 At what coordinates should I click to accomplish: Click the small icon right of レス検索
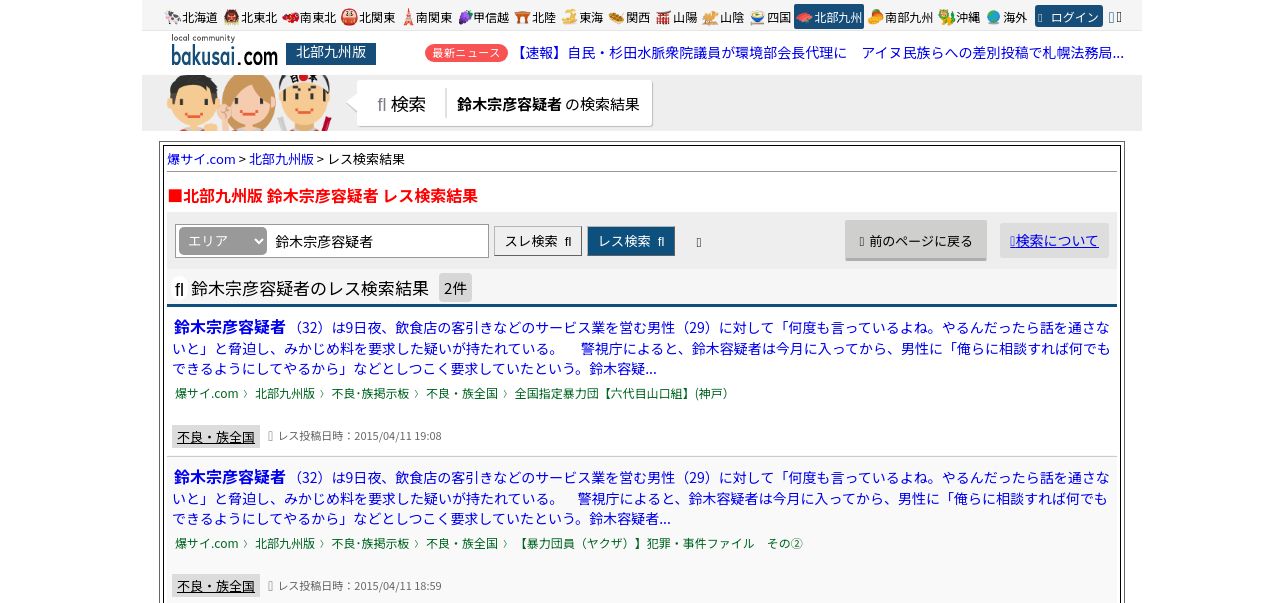pos(699,242)
